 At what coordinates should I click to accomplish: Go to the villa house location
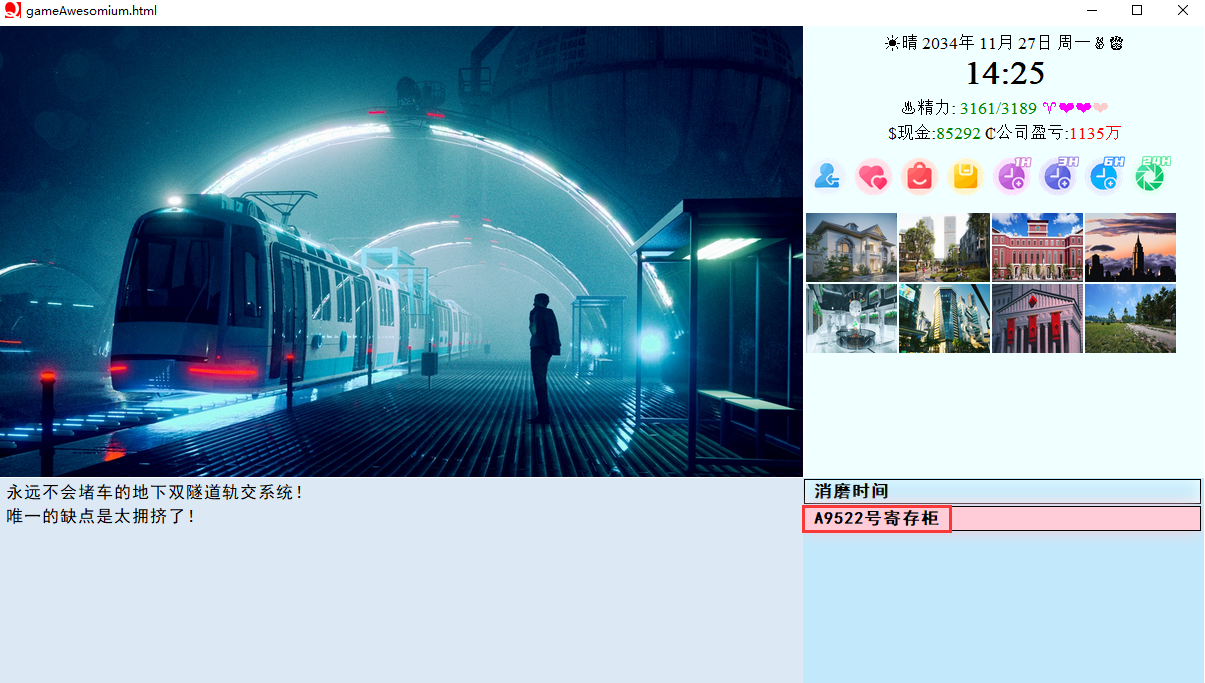[x=851, y=247]
